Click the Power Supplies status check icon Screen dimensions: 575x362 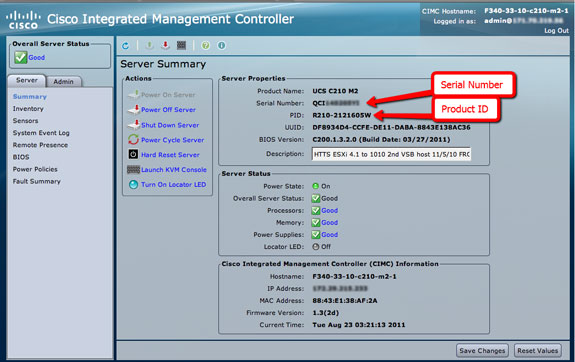[316, 234]
